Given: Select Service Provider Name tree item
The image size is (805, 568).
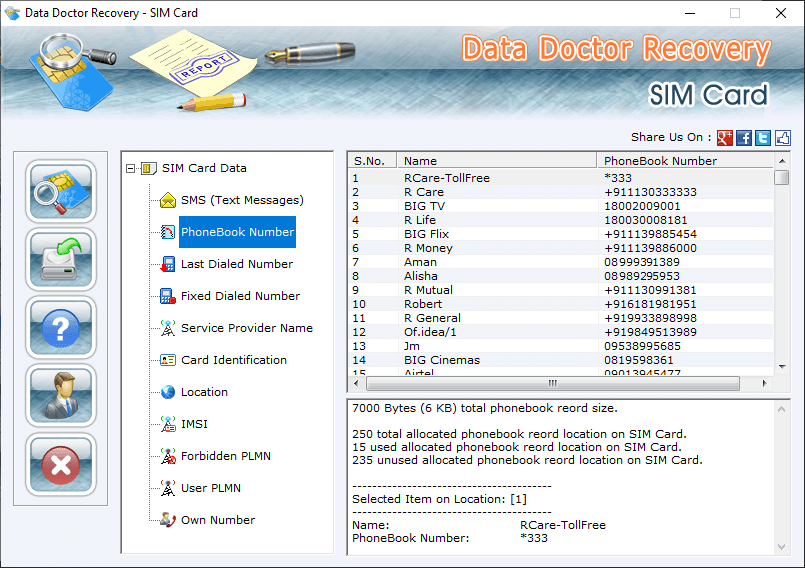Looking at the screenshot, I should 246,328.
